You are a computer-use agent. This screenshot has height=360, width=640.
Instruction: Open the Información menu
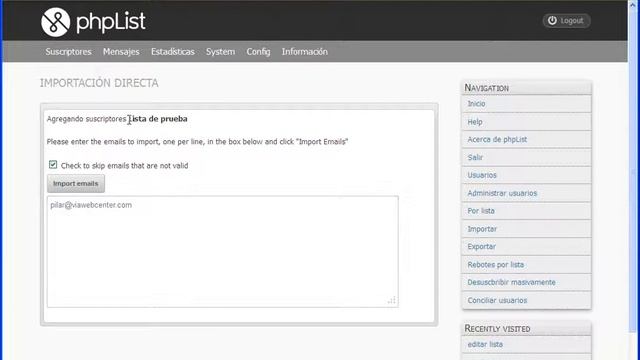(304, 52)
